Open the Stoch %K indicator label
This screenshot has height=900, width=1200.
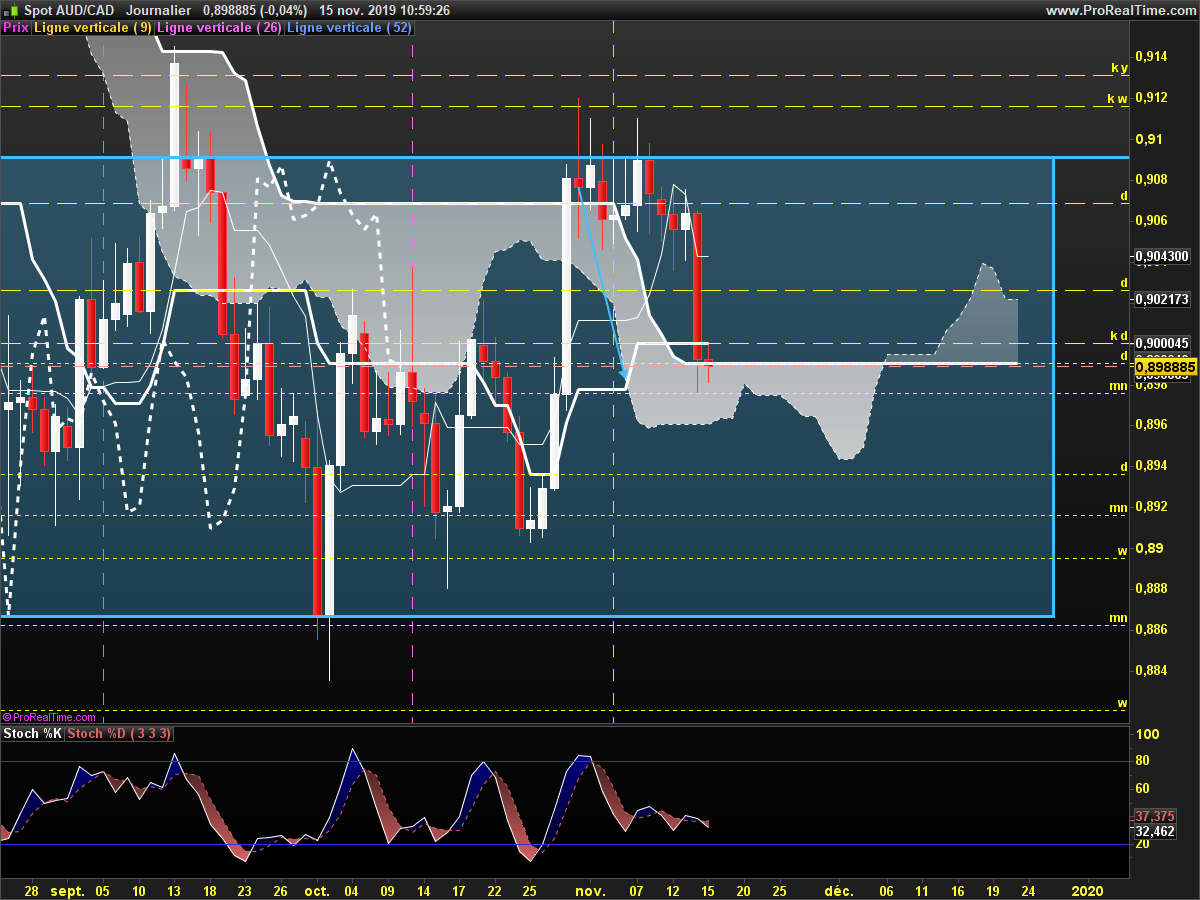tap(33, 734)
